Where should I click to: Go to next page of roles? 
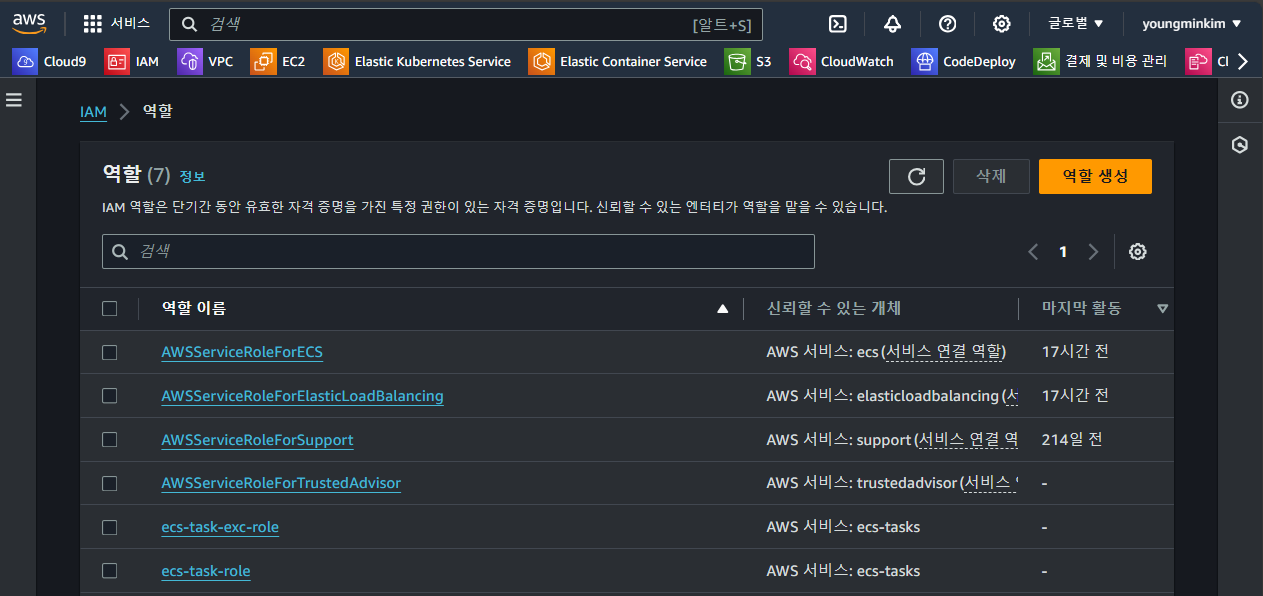[x=1093, y=252]
